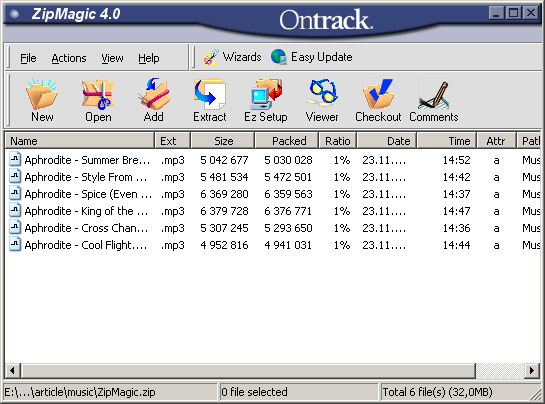Select Aphrodite - Cool Flight.... file

(x=272, y=245)
